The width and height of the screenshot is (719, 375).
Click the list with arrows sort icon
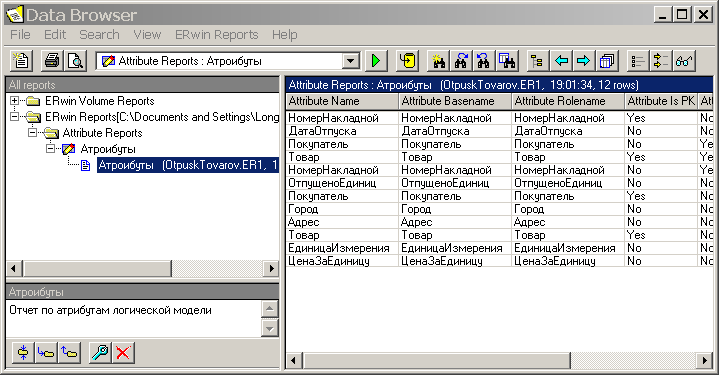point(661,61)
